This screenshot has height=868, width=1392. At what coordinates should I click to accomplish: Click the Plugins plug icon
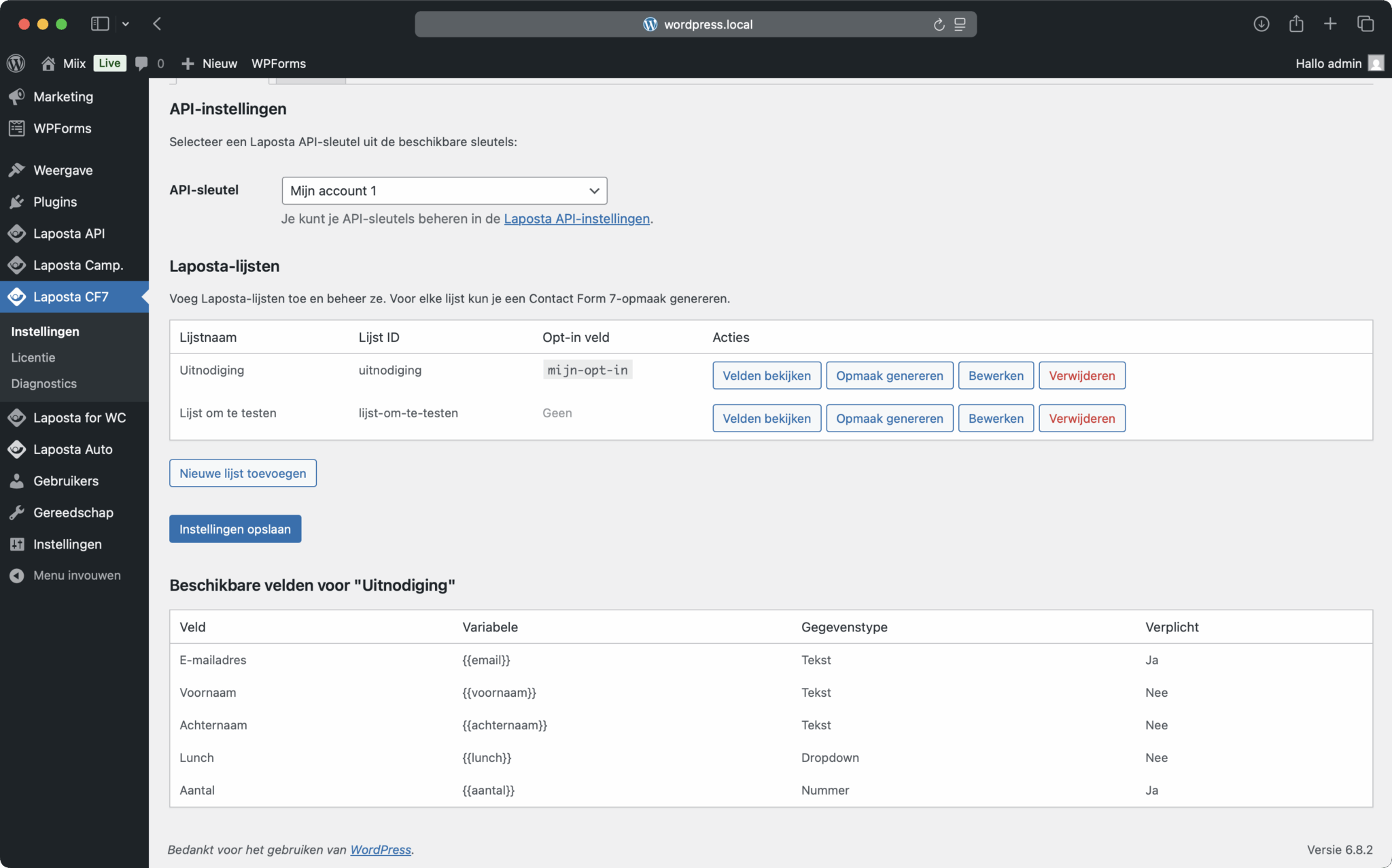(x=17, y=202)
